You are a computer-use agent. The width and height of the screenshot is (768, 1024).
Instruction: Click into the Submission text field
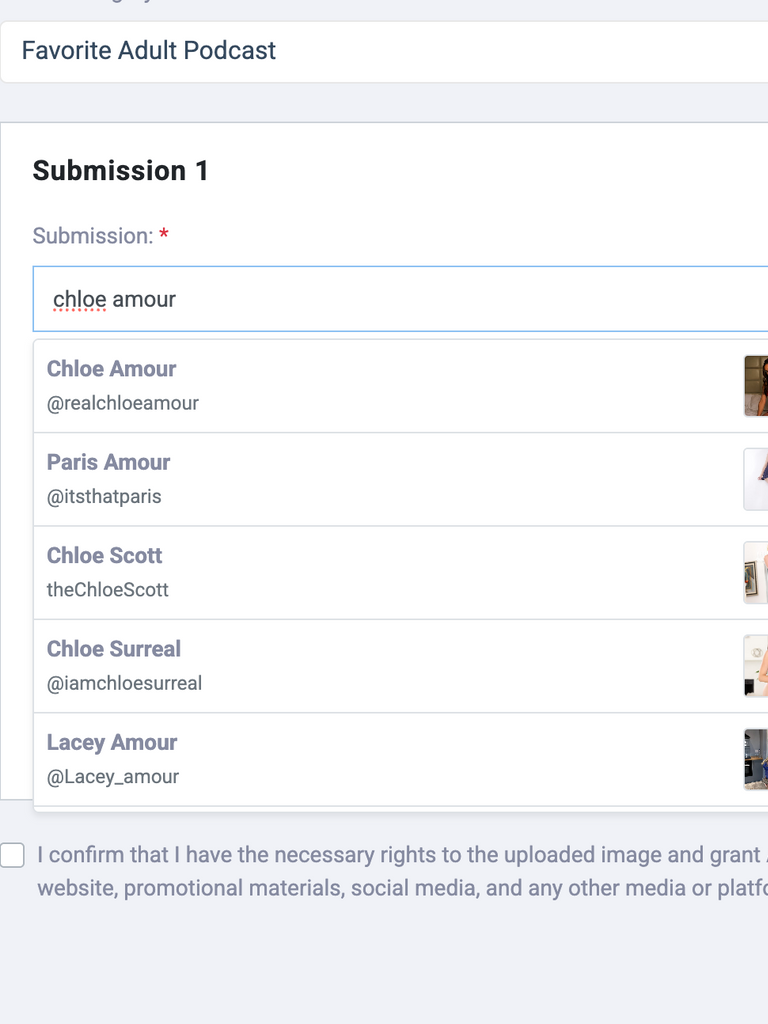click(x=401, y=299)
